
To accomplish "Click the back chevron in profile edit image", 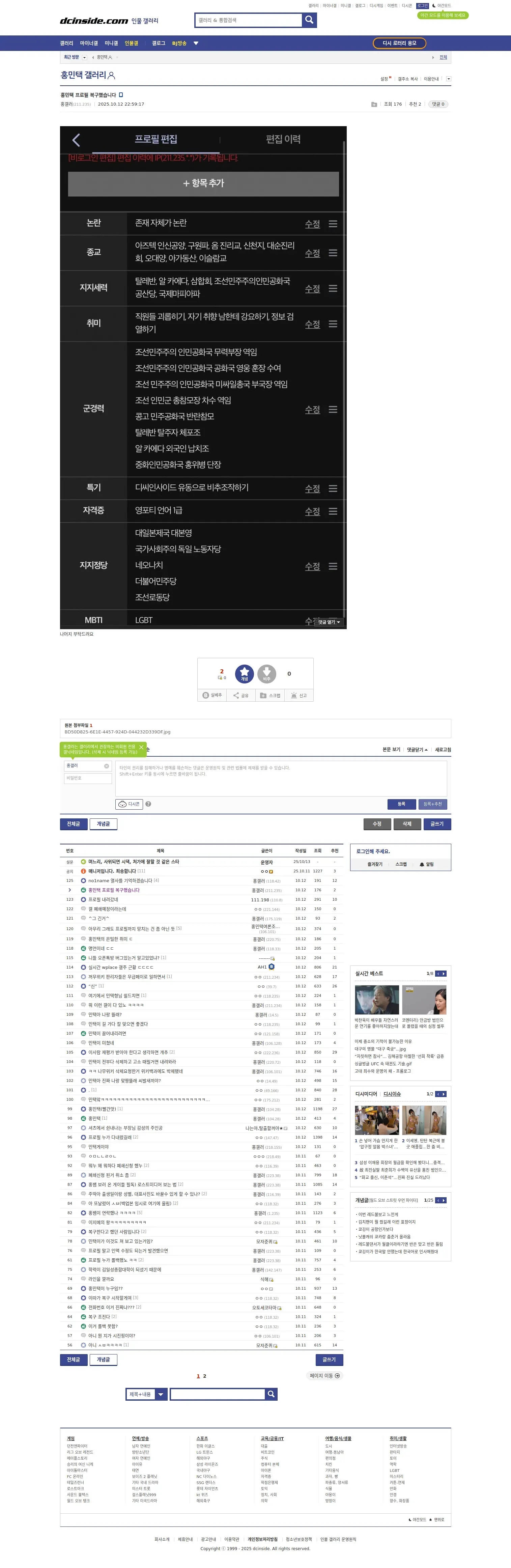I will tap(76, 140).
